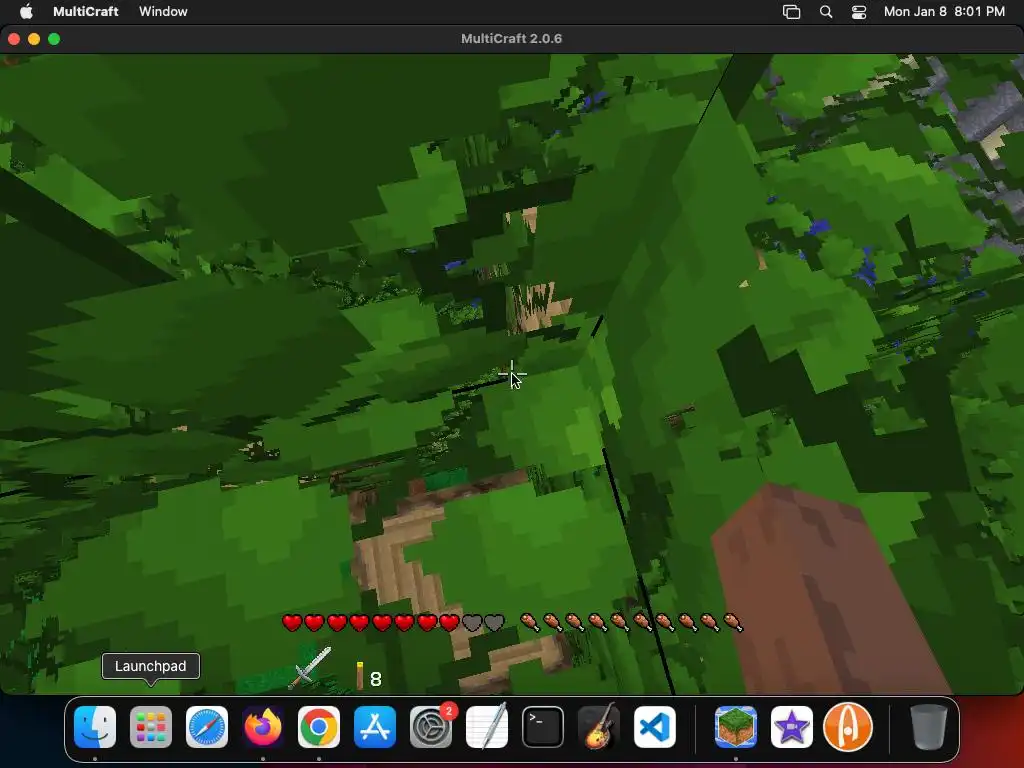The width and height of the screenshot is (1024, 768).
Task: Open Google Chrome from the dock
Action: (x=319, y=727)
